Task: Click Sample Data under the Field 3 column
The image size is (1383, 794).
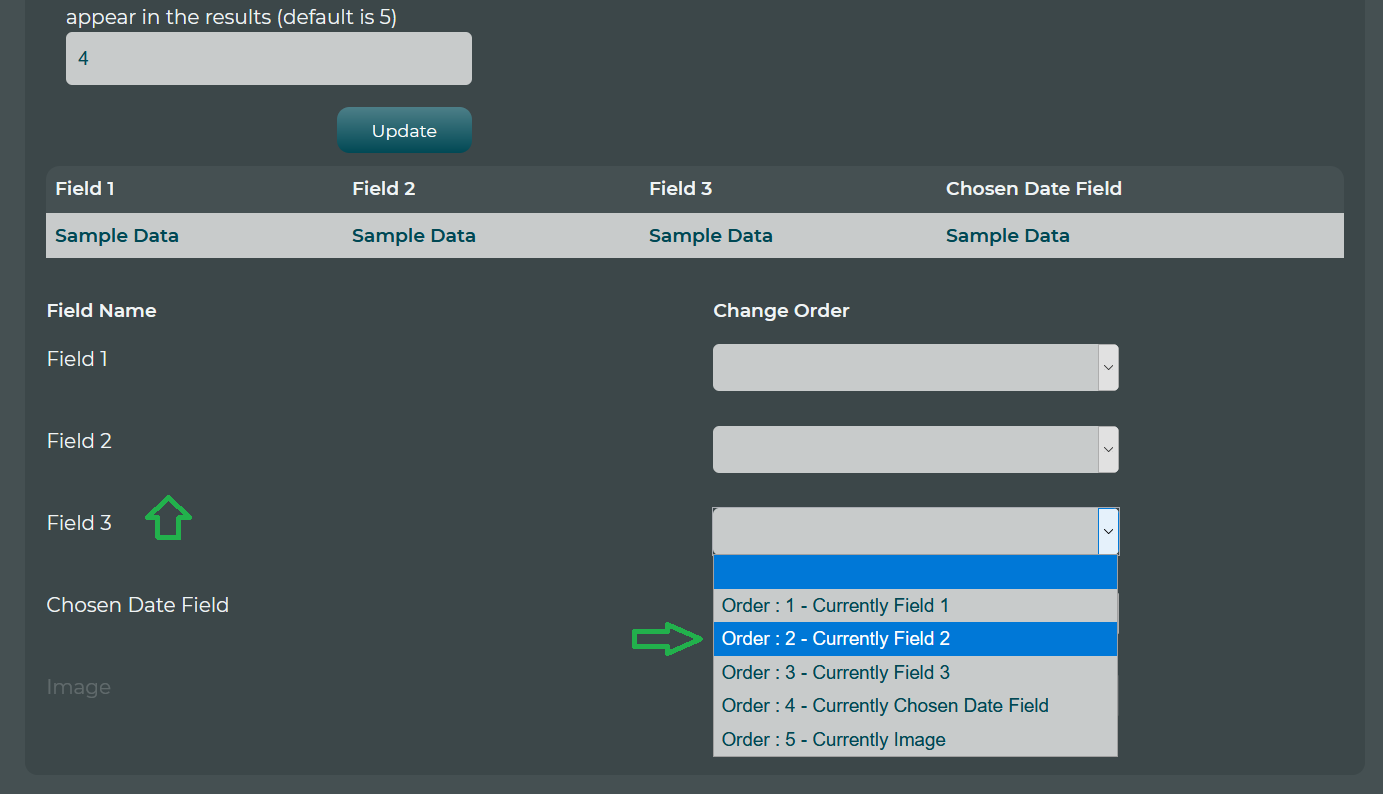Action: (x=711, y=236)
